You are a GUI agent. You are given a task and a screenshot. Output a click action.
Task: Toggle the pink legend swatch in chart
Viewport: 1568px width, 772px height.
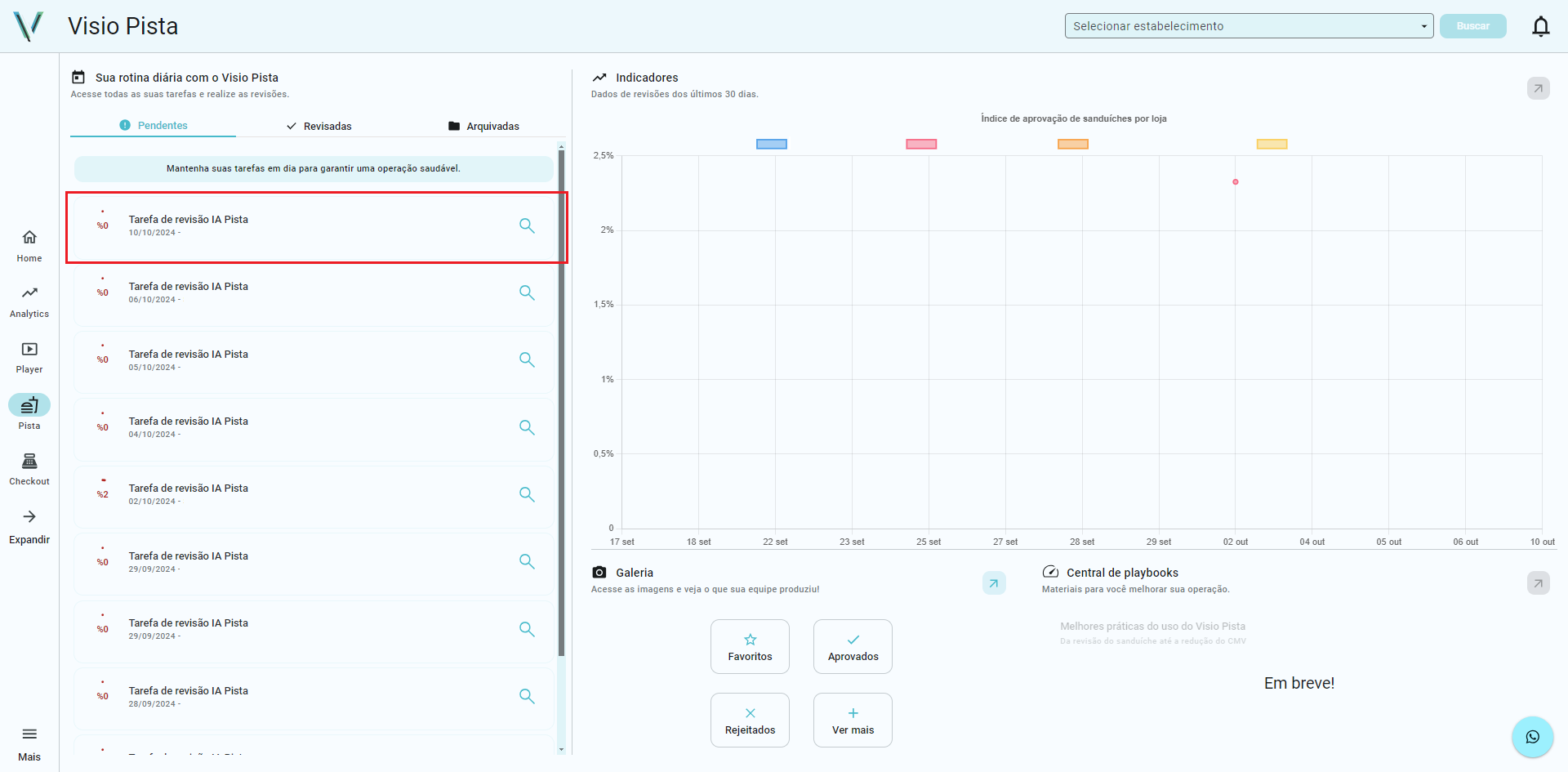(x=921, y=145)
